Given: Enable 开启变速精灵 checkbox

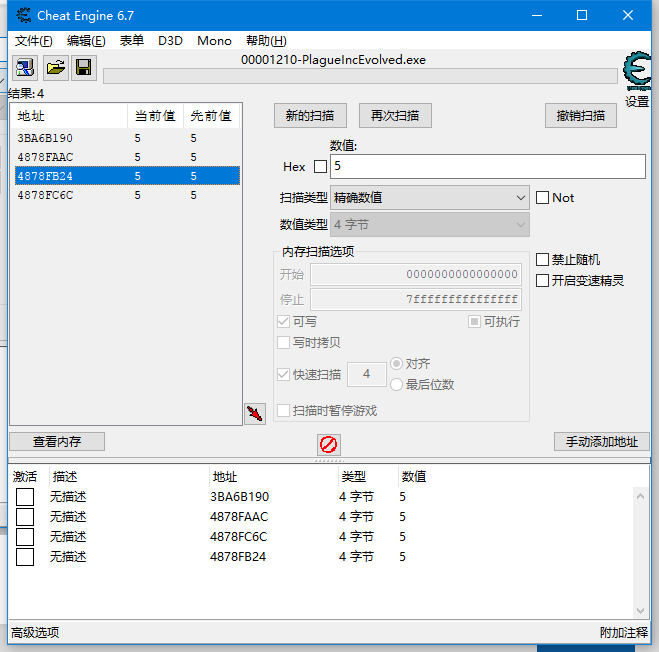Looking at the screenshot, I should [x=542, y=280].
